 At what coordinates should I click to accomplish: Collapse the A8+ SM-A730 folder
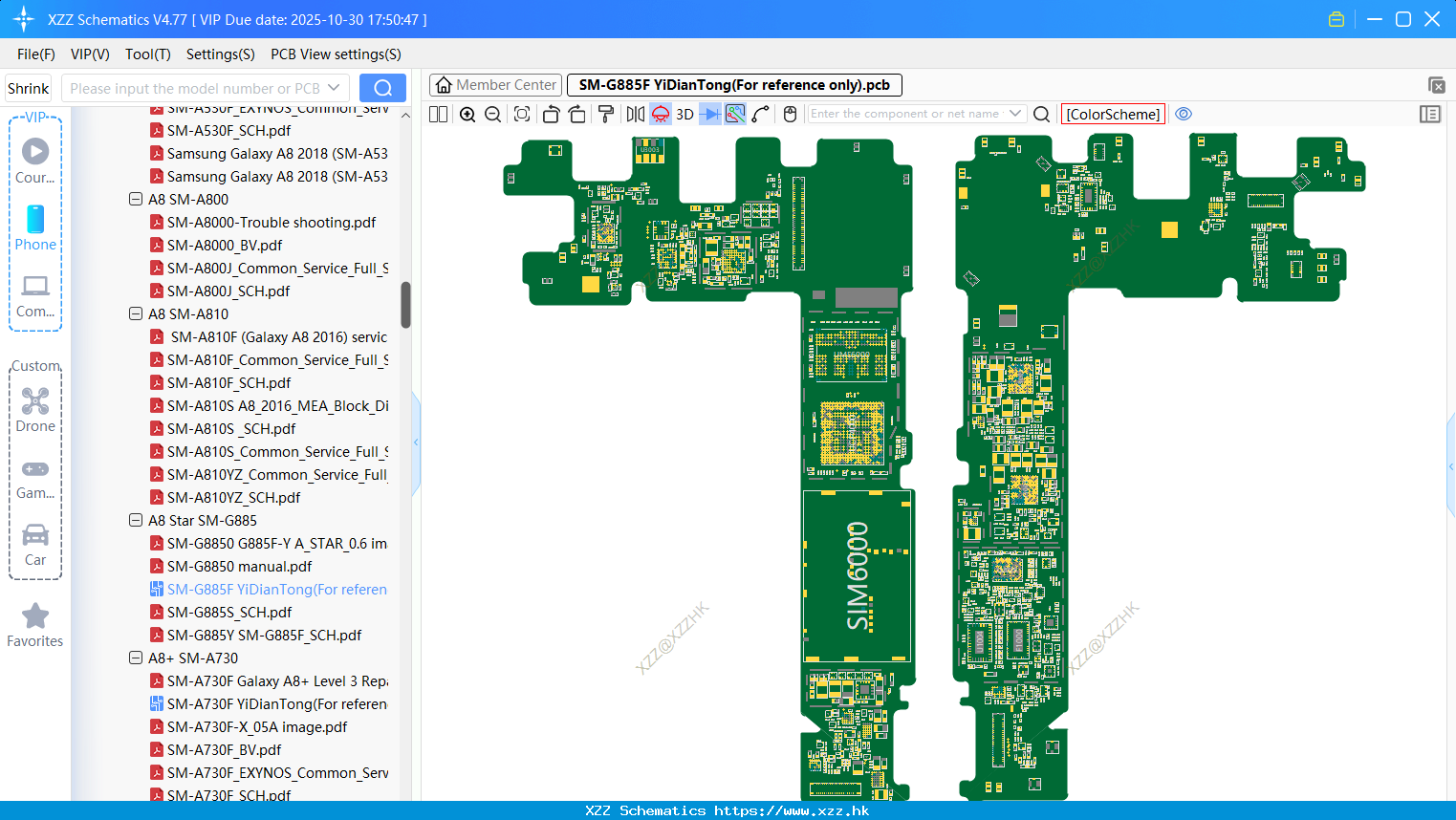tap(136, 658)
